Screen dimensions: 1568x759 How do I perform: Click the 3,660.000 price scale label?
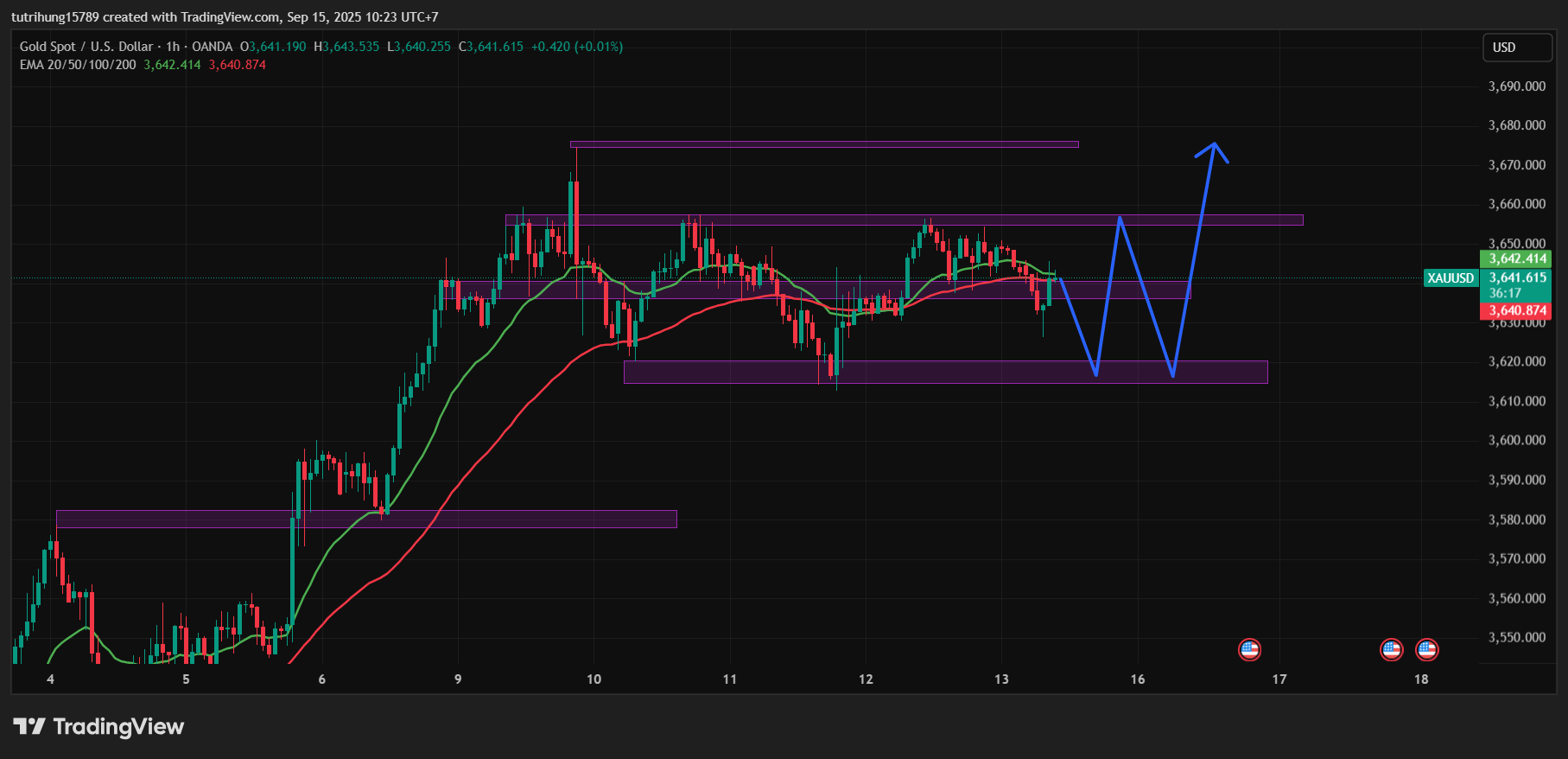pos(1517,204)
